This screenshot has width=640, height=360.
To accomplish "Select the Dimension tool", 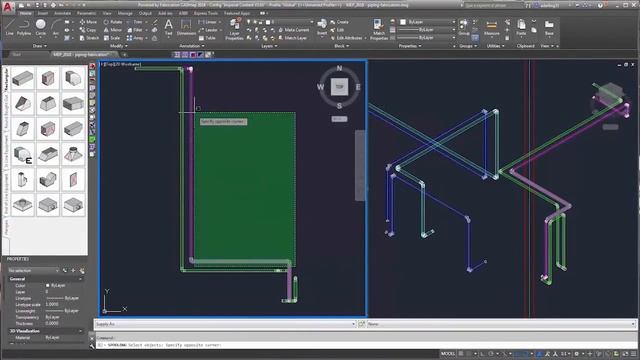I will 186,28.
